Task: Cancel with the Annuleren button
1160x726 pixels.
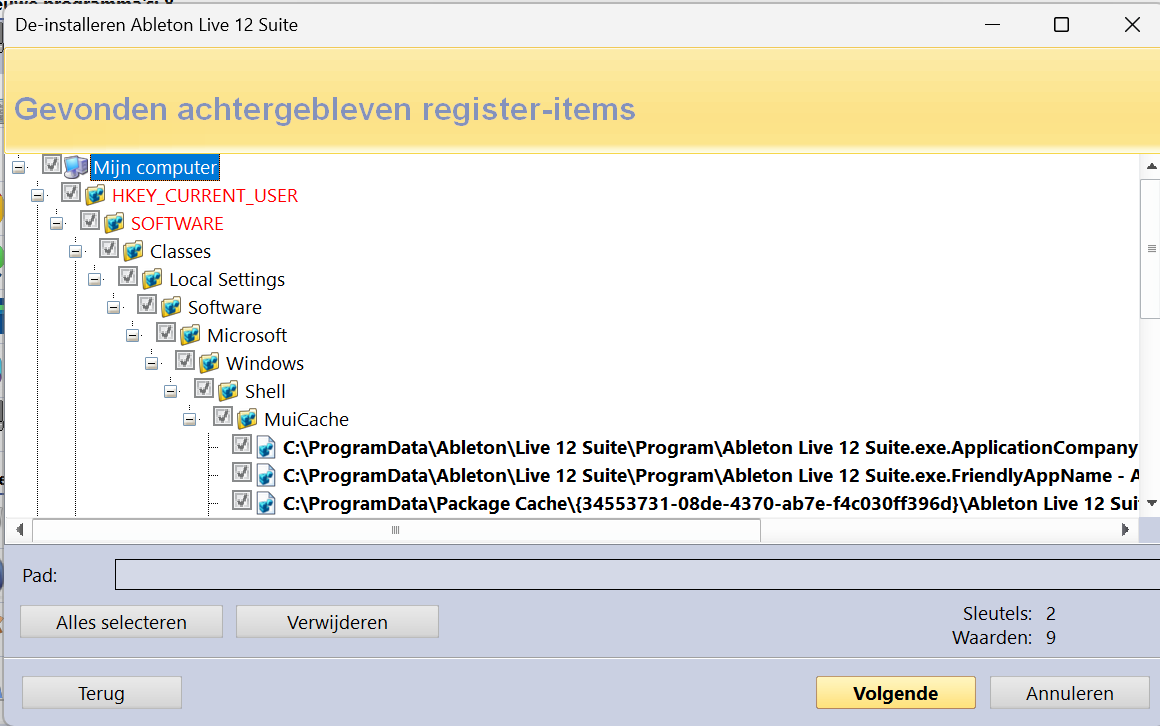Action: click(x=1070, y=693)
